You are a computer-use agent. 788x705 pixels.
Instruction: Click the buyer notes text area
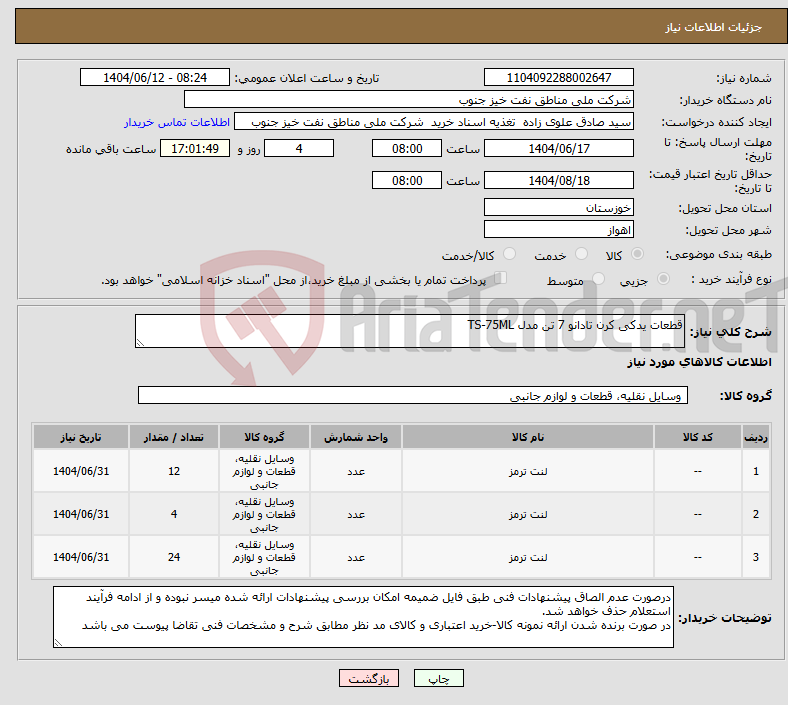tap(363, 617)
